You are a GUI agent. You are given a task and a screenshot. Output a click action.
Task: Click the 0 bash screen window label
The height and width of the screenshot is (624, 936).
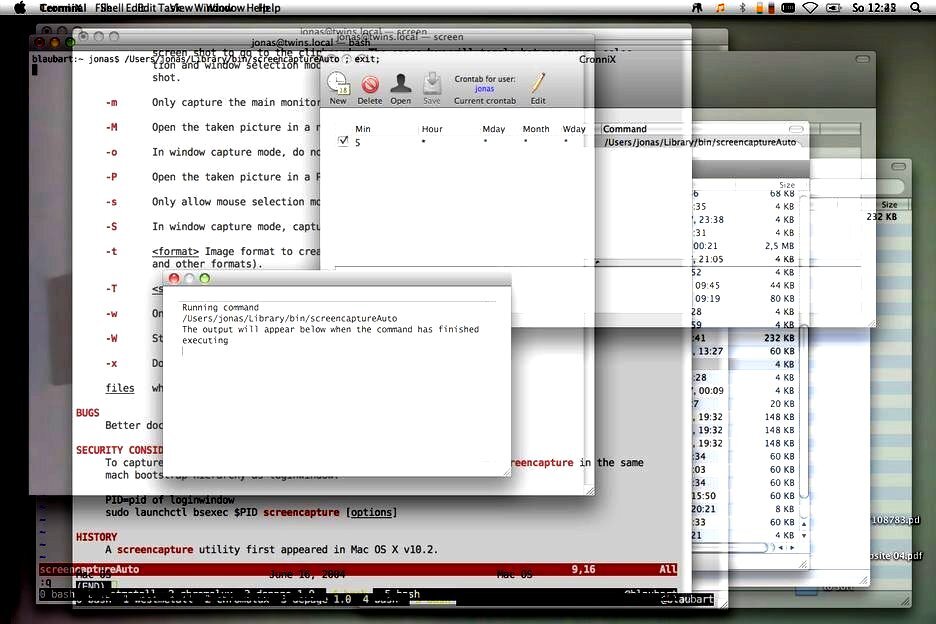[x=57, y=594]
